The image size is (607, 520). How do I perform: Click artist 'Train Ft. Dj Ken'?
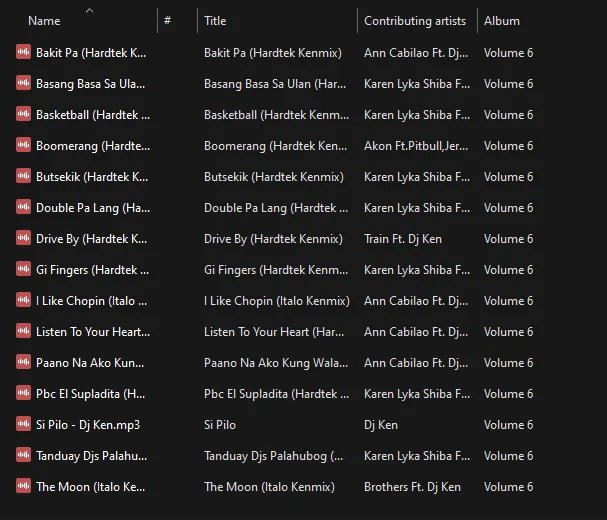tap(403, 239)
